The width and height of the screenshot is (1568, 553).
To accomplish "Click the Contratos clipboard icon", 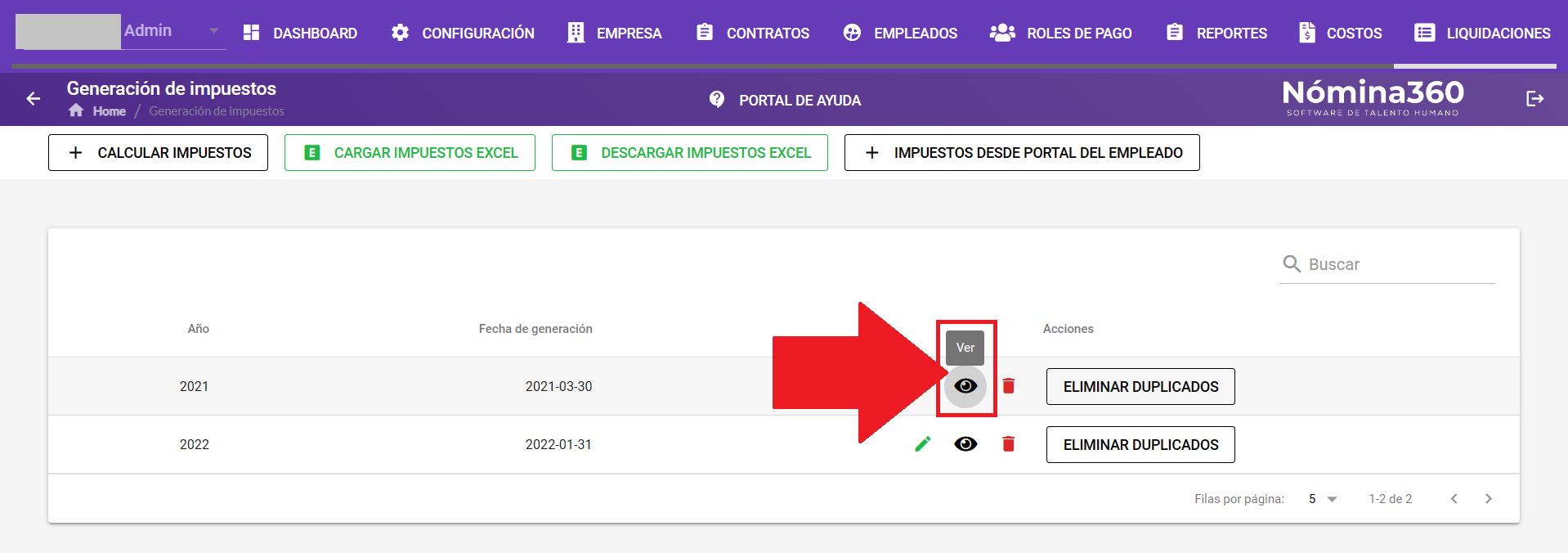I will tap(705, 32).
